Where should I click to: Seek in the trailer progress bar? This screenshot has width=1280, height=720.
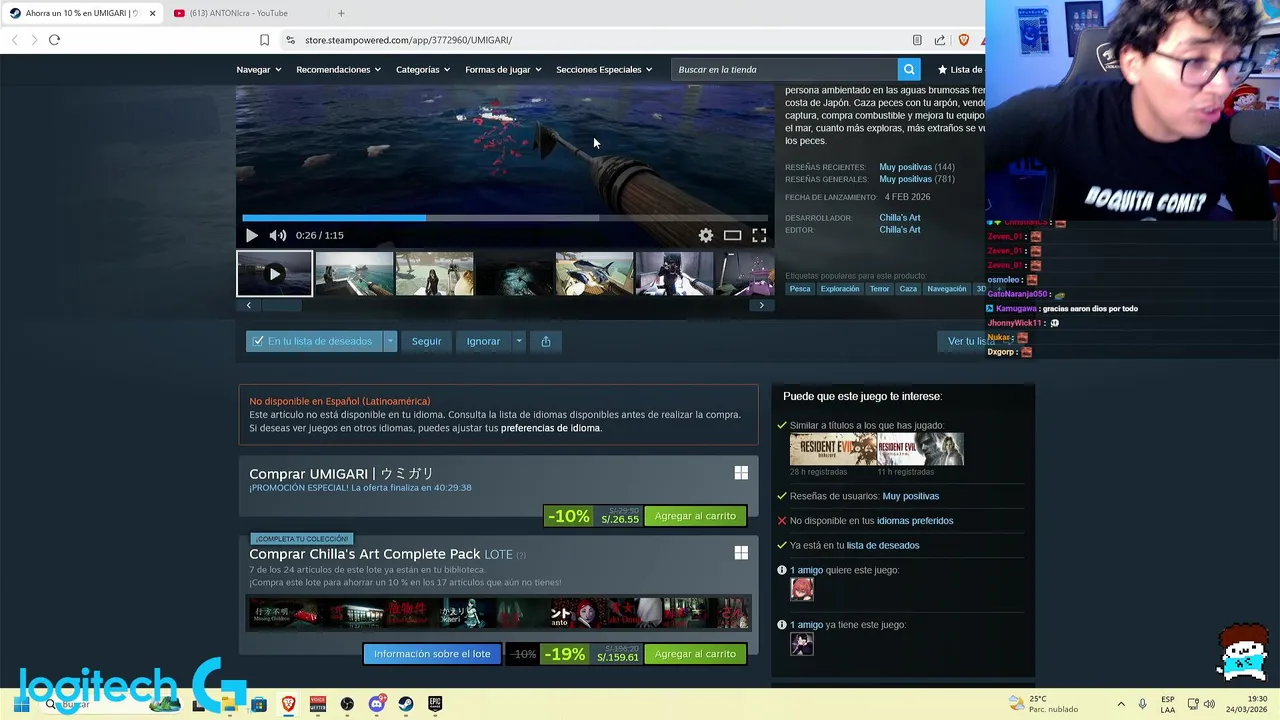coord(505,217)
